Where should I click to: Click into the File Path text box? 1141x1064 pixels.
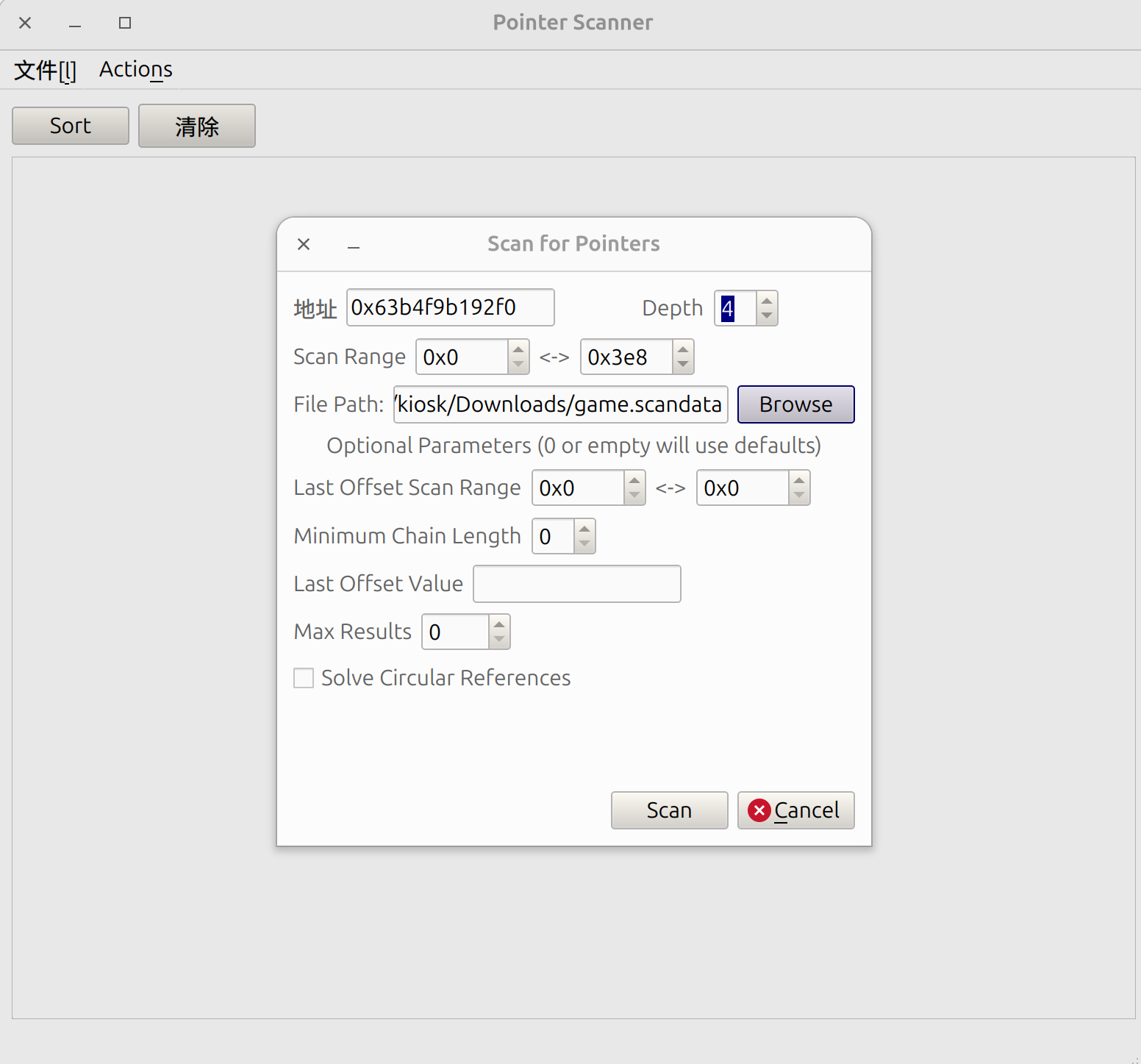[560, 404]
